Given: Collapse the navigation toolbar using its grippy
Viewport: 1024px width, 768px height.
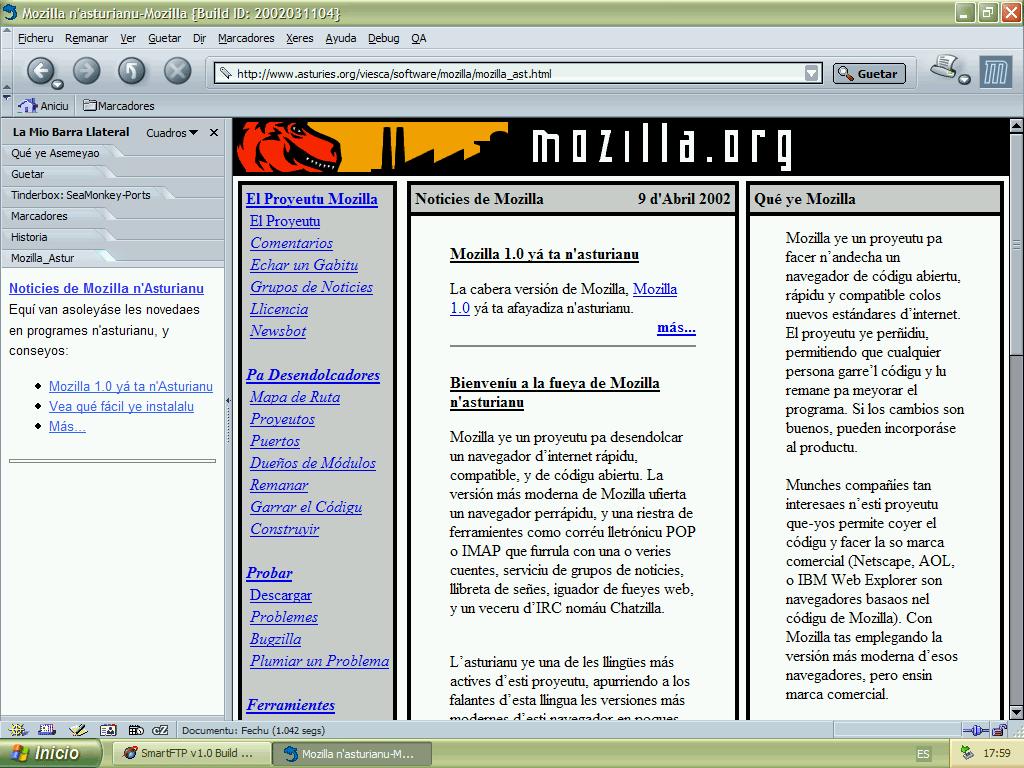Looking at the screenshot, I should pyautogui.click(x=7, y=70).
